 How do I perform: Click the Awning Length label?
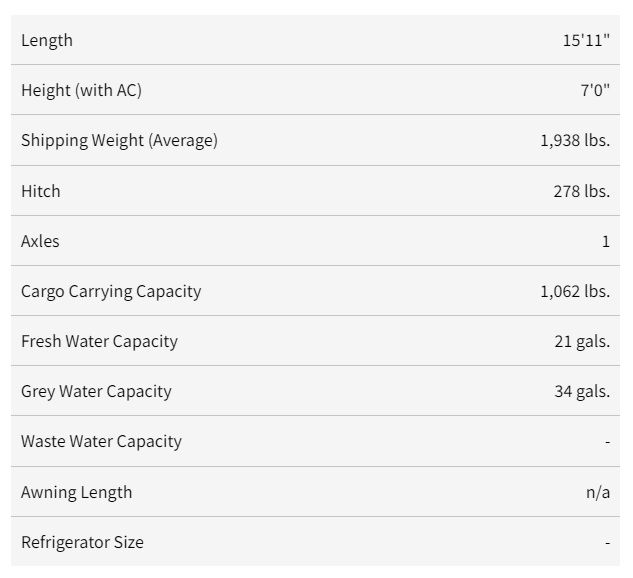coord(77,492)
